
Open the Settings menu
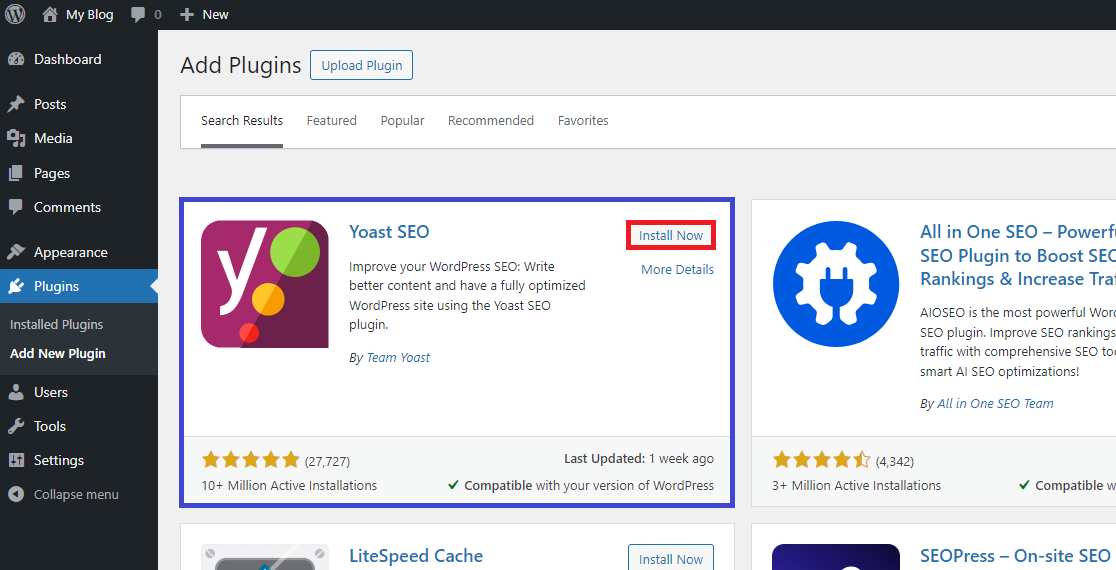[x=59, y=460]
